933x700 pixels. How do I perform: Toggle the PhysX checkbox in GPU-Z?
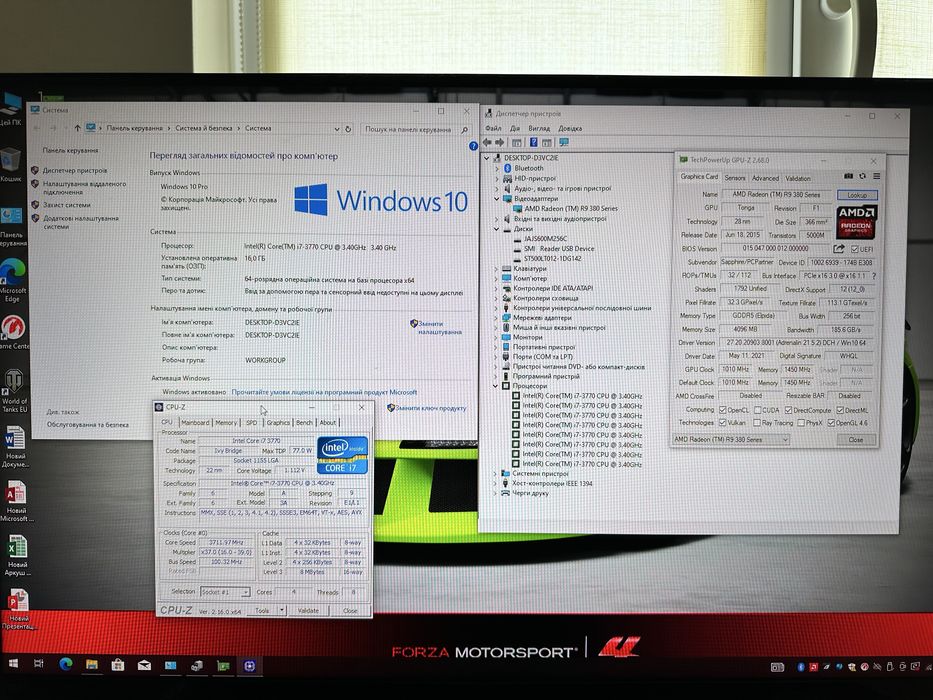pyautogui.click(x=801, y=423)
